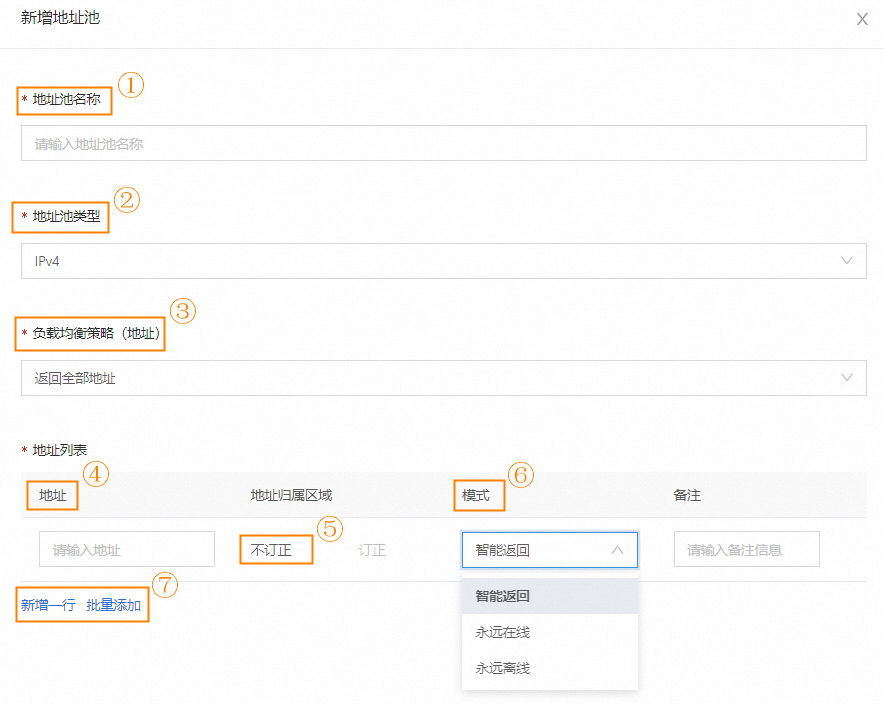Choose the highlighted 智能返回 list option

[503, 596]
